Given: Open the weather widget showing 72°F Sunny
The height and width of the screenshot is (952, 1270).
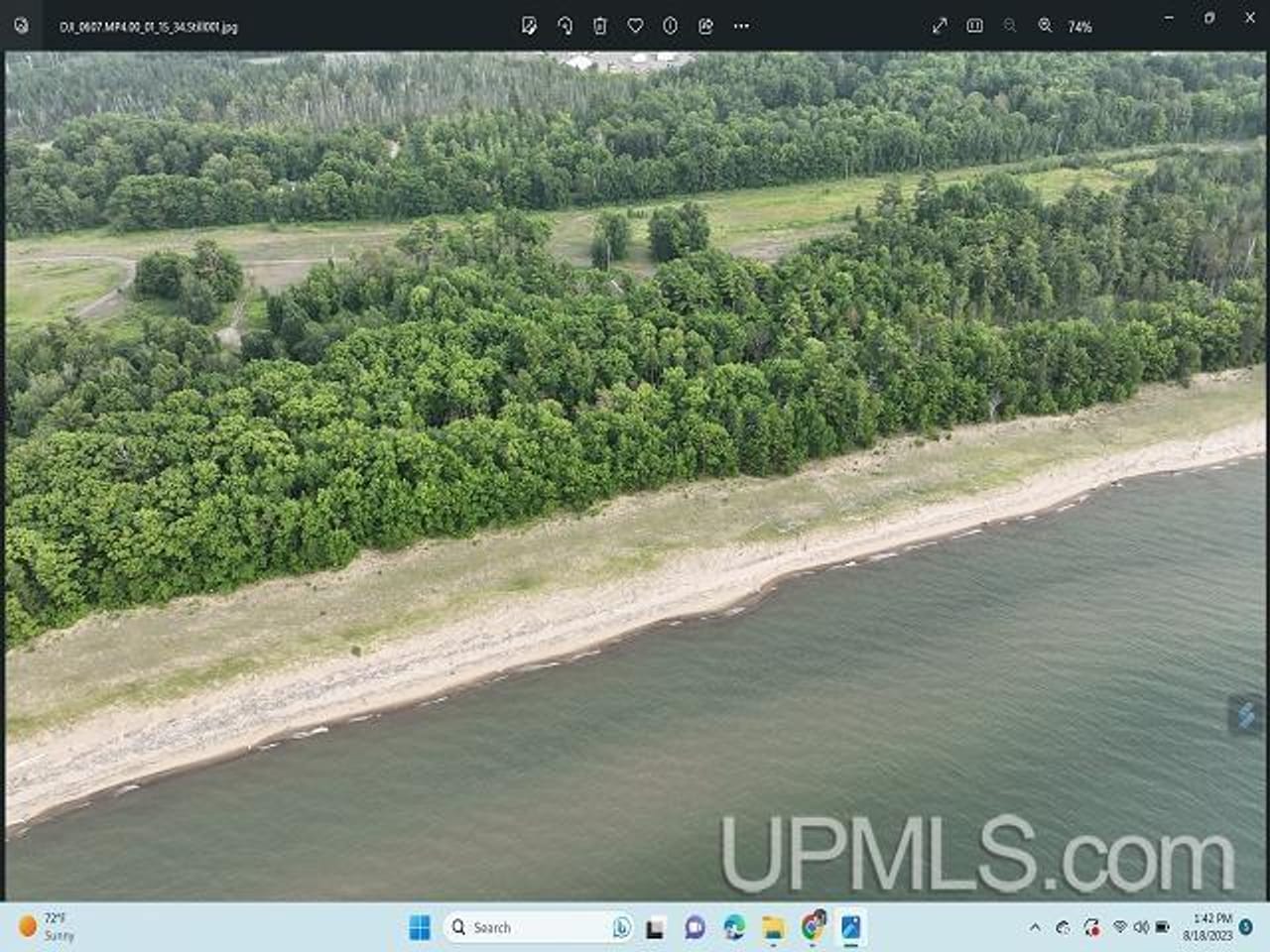Looking at the screenshot, I should click(x=47, y=926).
